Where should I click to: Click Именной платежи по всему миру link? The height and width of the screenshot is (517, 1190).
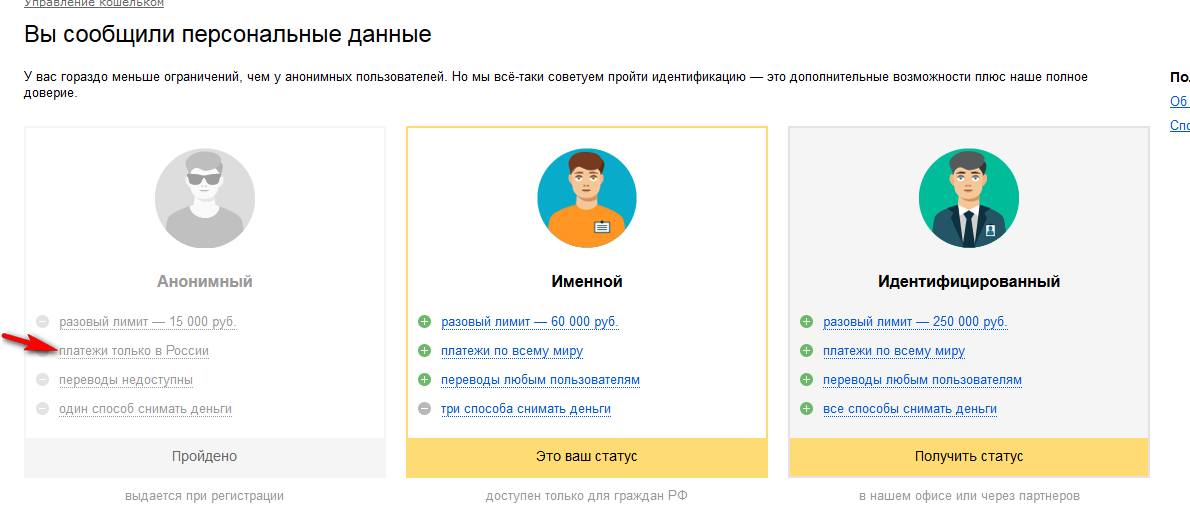[x=512, y=351]
